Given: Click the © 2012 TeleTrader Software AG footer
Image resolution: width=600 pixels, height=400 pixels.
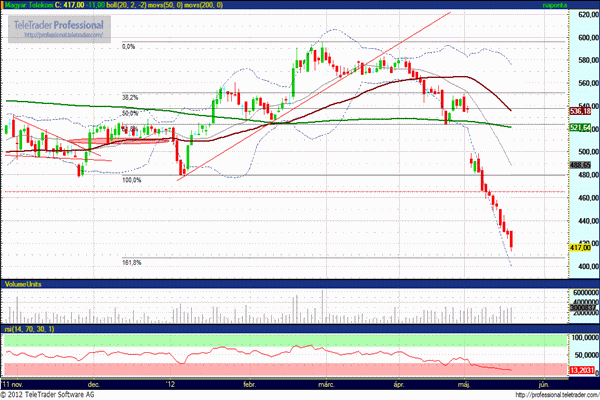Looking at the screenshot, I should 47,395.
